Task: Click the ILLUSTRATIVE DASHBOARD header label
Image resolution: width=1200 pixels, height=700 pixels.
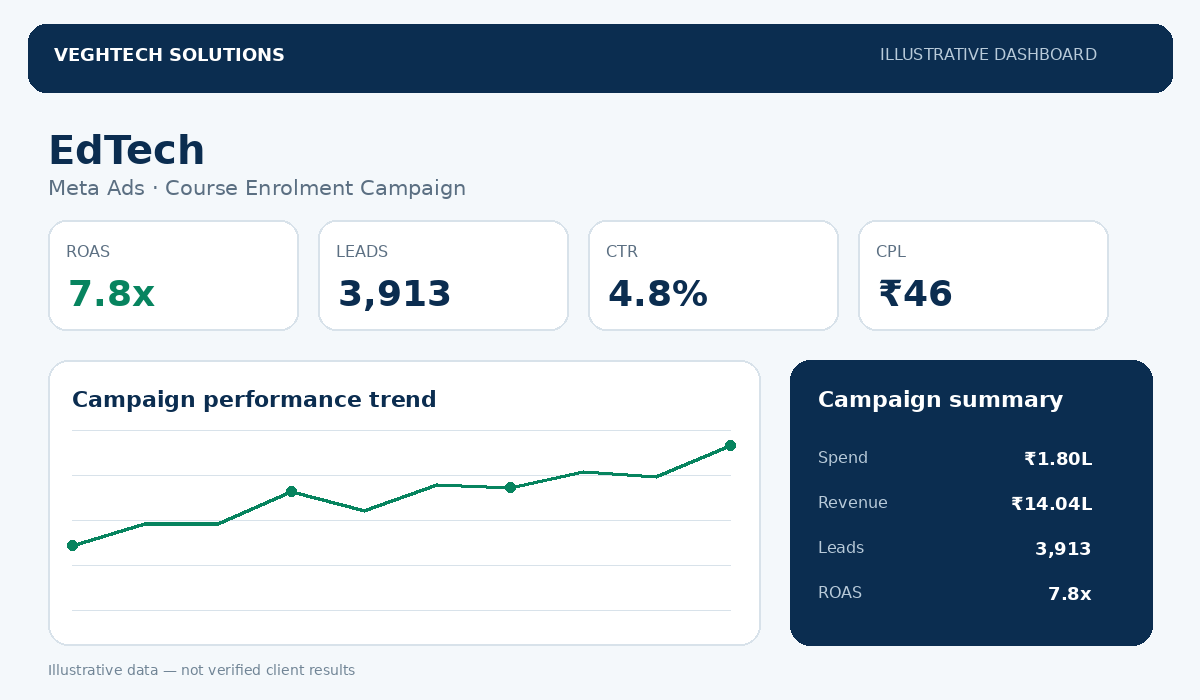Action: click(x=988, y=55)
